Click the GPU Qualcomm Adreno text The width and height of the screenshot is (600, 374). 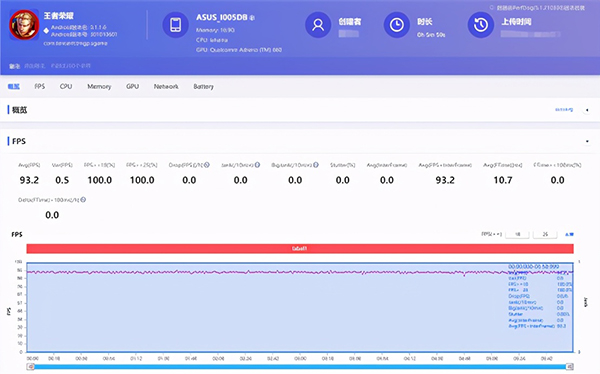239,50
